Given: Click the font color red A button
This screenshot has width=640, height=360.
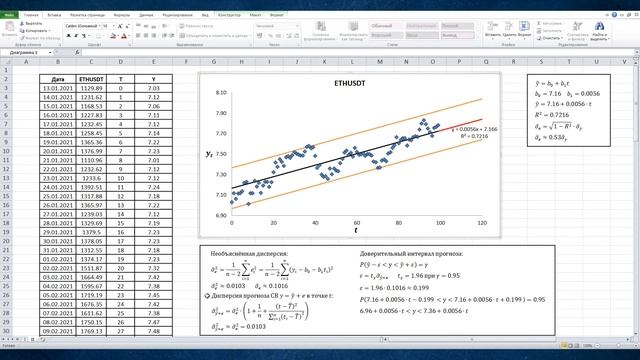Looking at the screenshot, I should [124, 36].
